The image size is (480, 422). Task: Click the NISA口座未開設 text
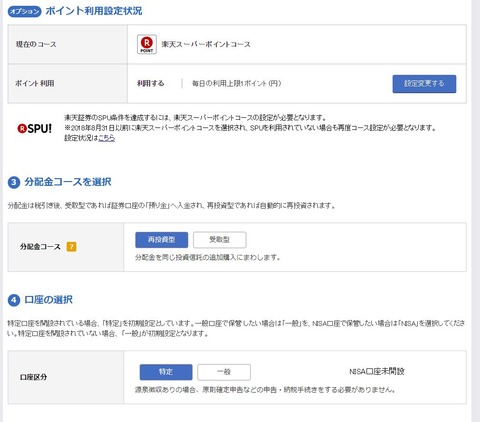[x=377, y=371]
